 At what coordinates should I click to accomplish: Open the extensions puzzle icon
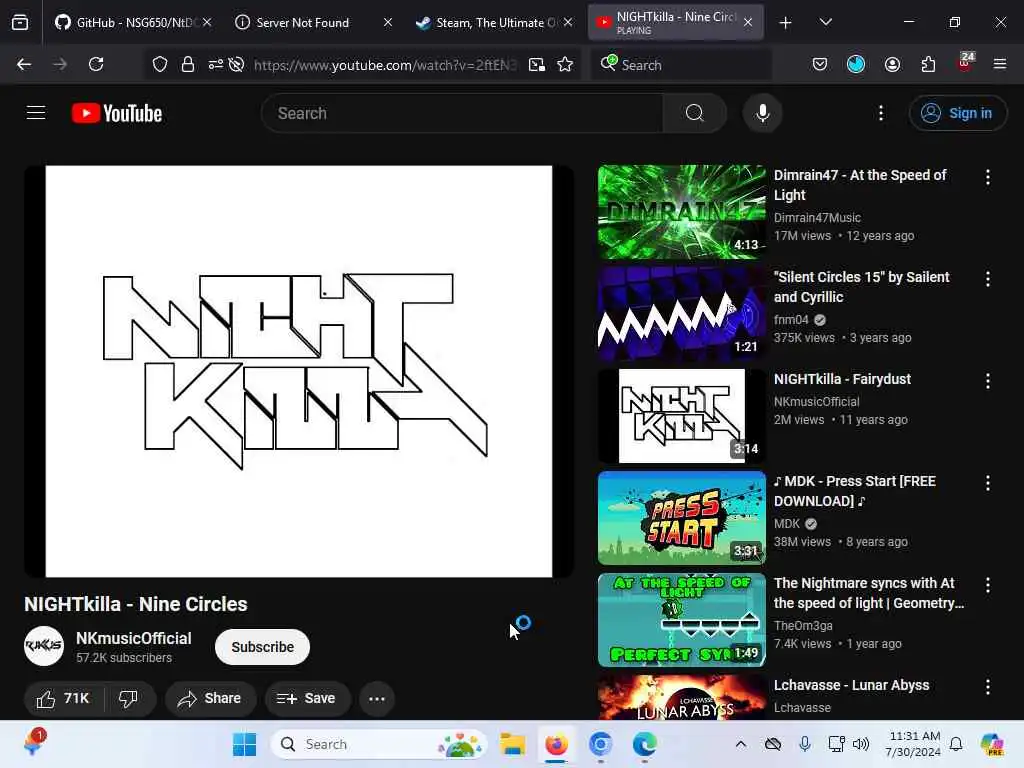coord(928,64)
